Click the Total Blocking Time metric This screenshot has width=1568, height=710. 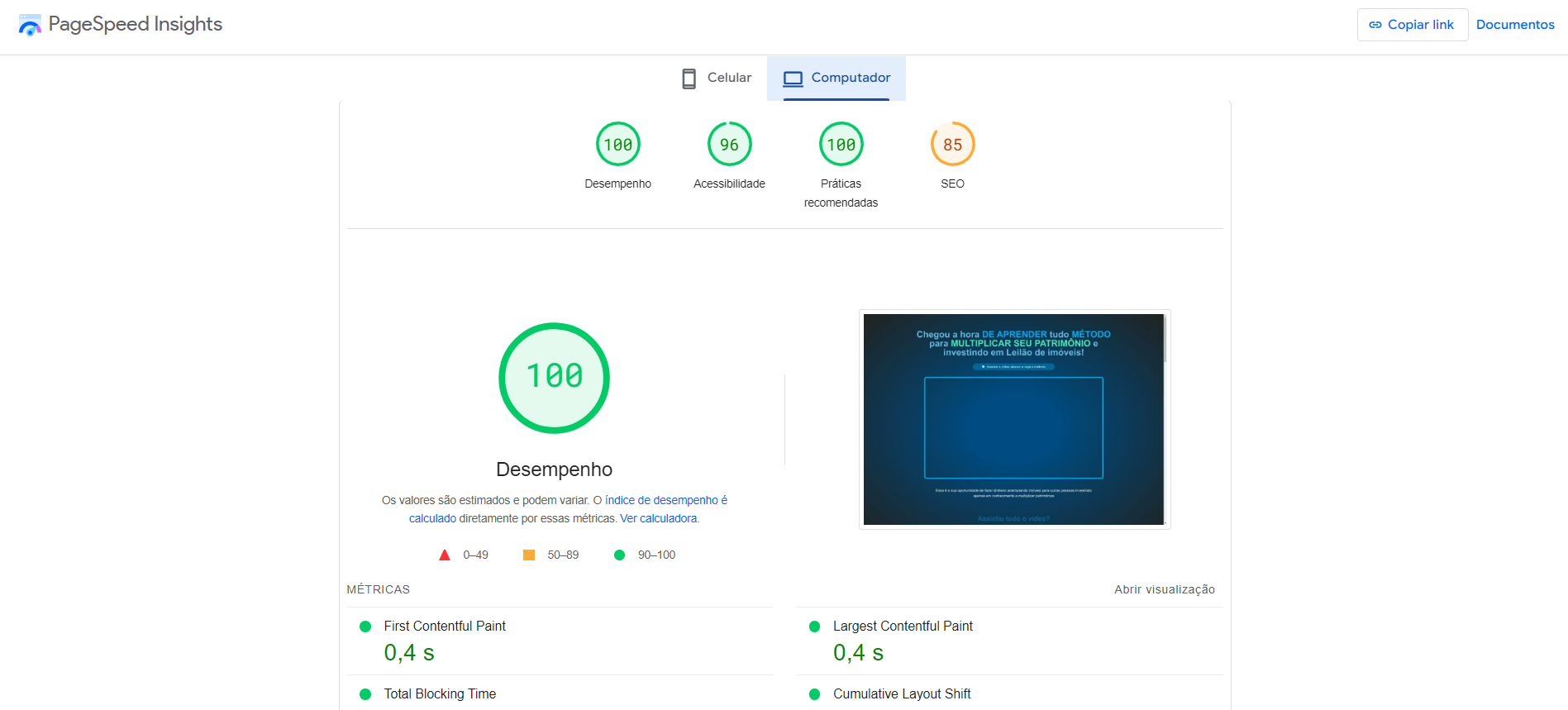point(440,694)
